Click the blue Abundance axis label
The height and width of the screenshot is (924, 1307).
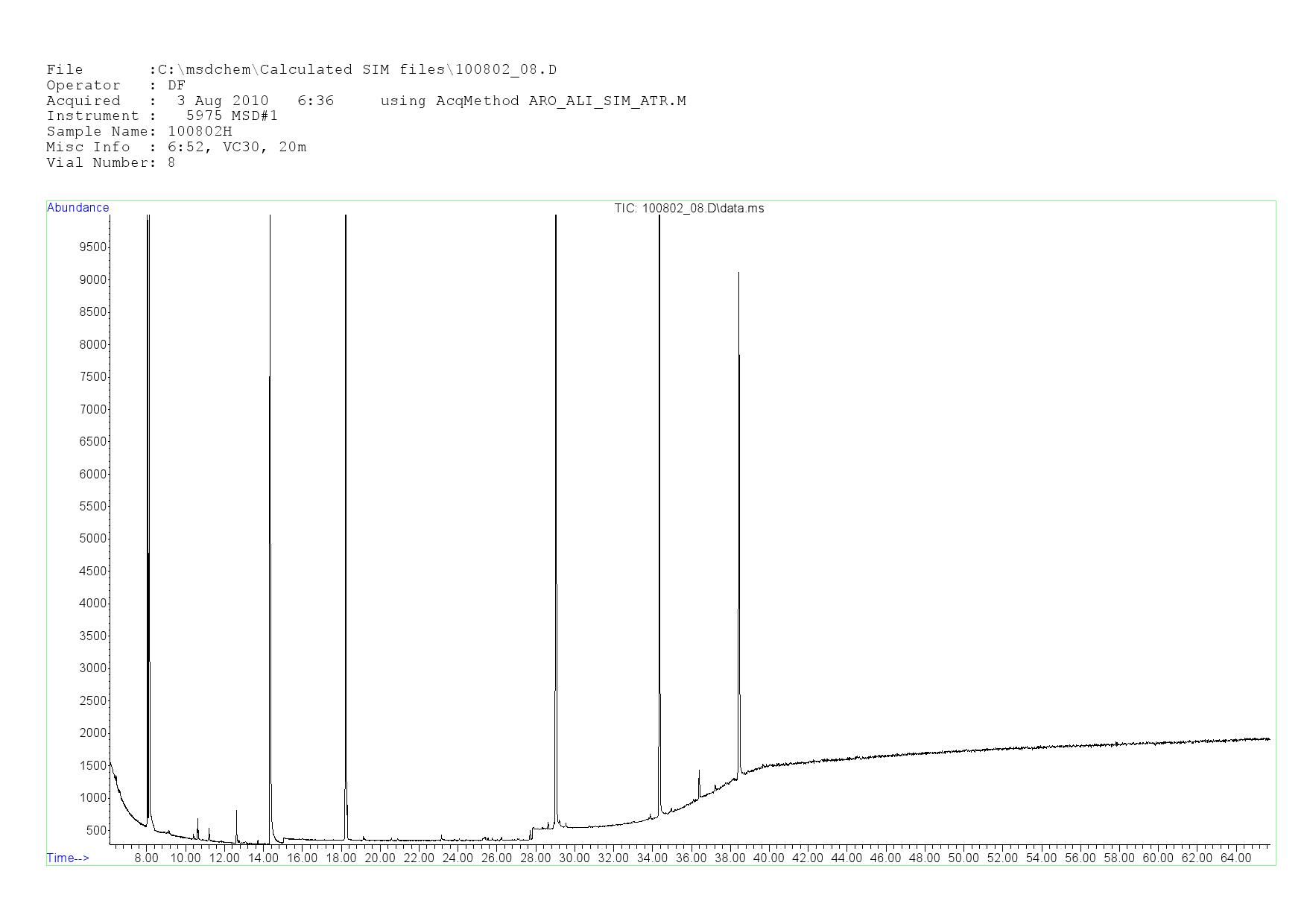click(77, 208)
